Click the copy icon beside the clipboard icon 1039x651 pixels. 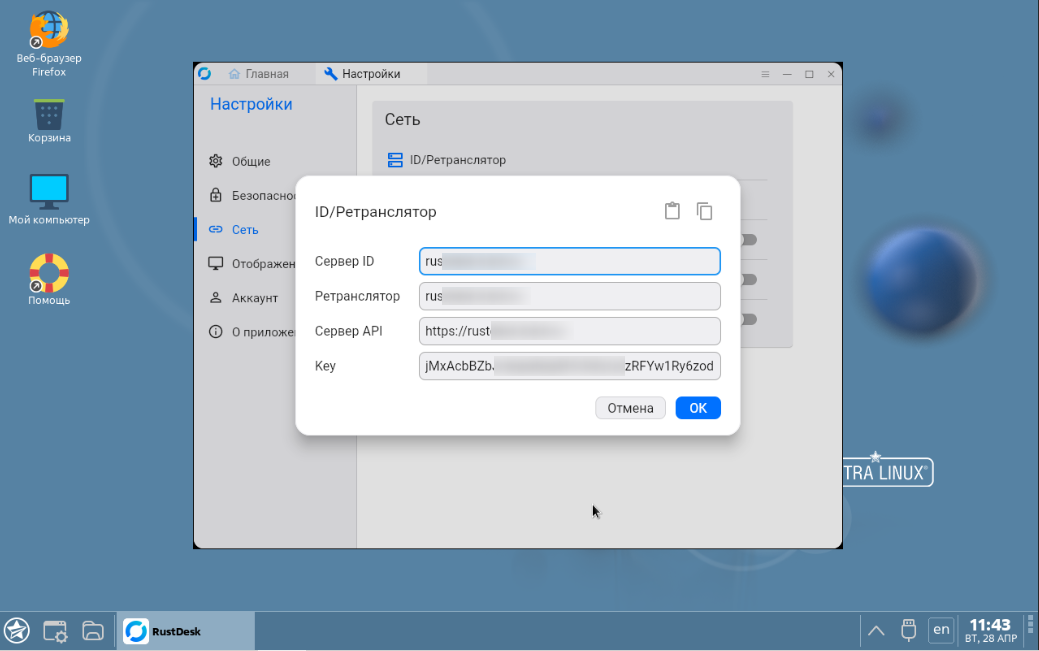coord(705,211)
